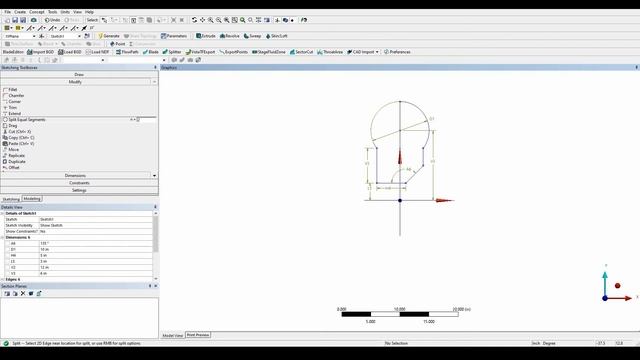Open the Units menu
This screenshot has height=360, width=640.
coord(65,12)
